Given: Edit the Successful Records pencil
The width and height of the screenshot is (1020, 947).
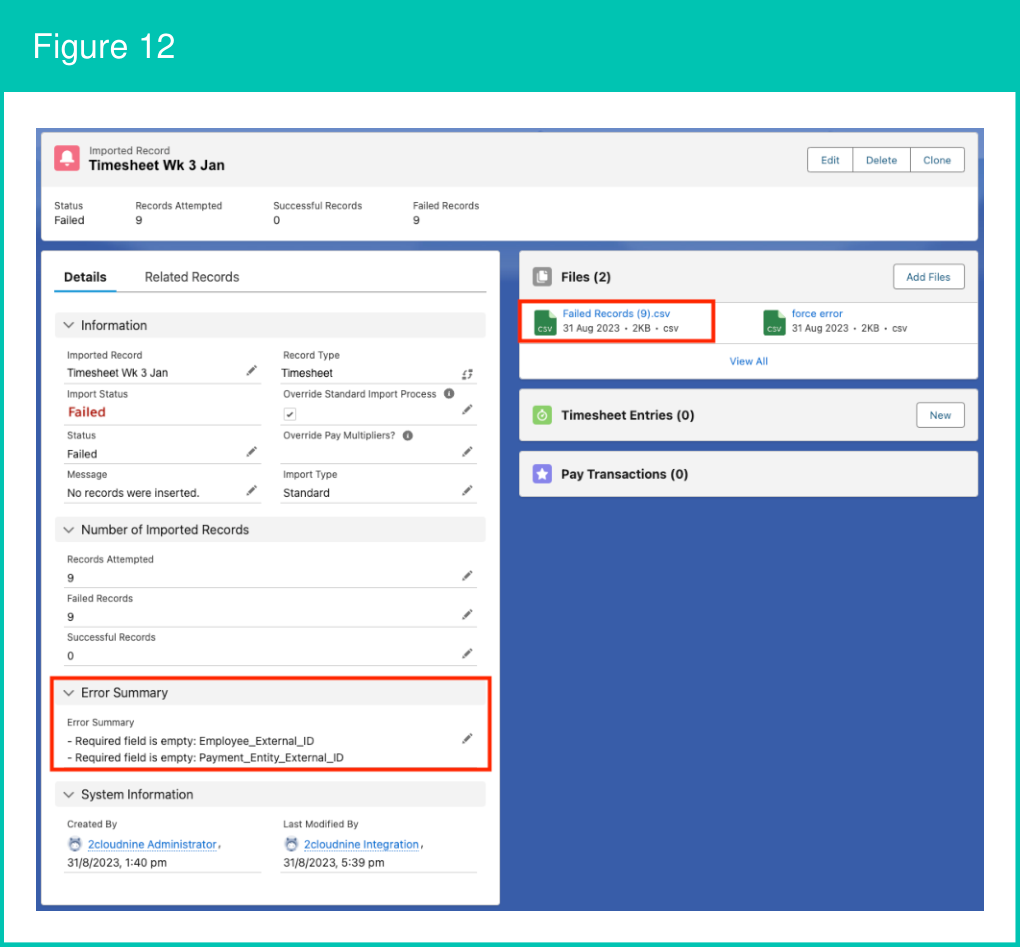Looking at the screenshot, I should 467,654.
